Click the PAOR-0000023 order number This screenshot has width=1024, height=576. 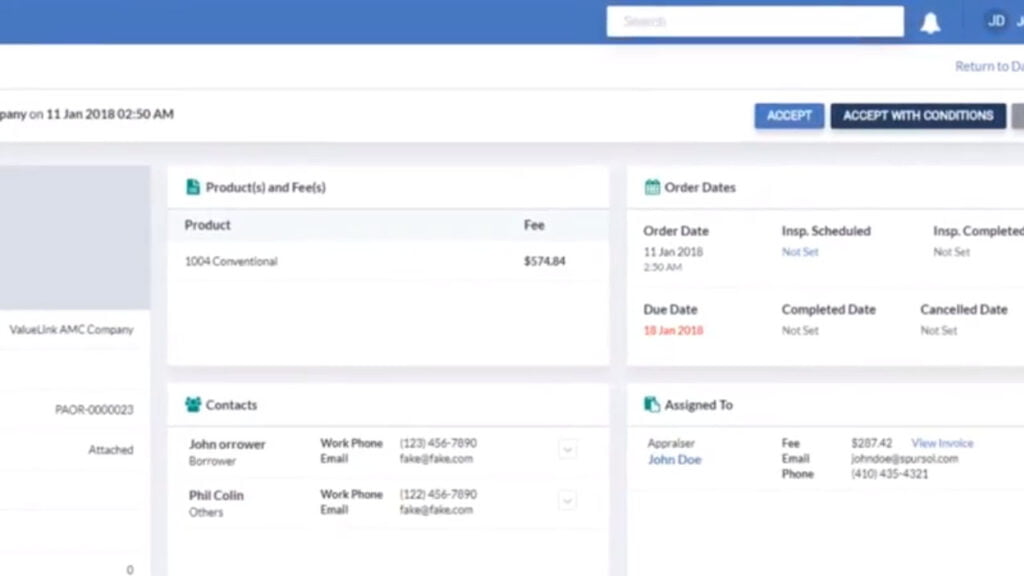click(94, 409)
